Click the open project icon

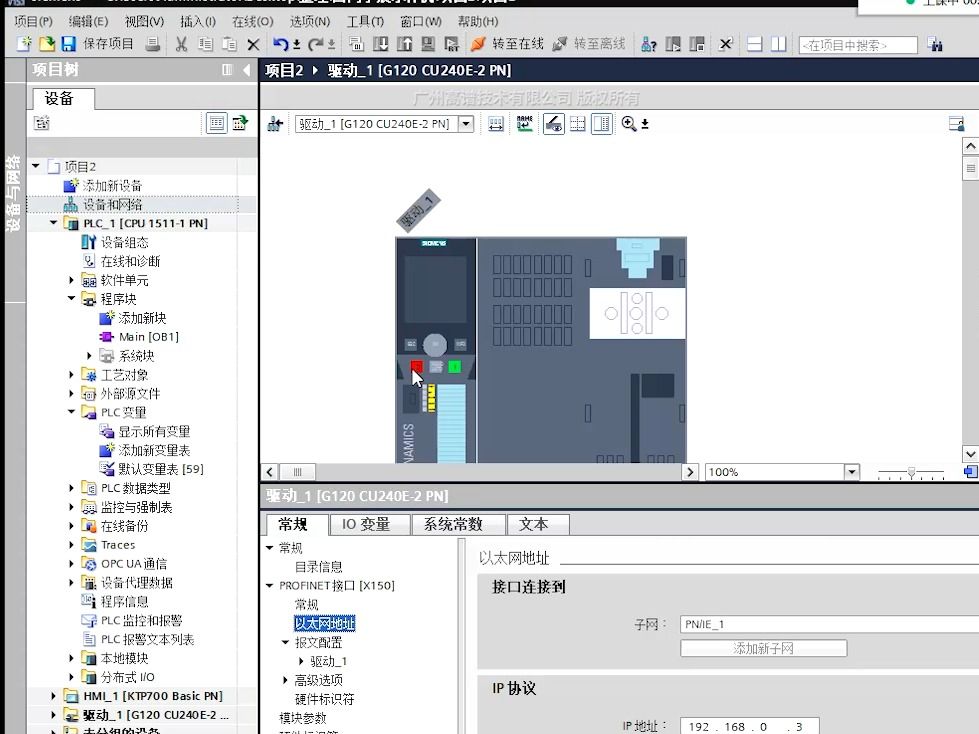pos(47,44)
